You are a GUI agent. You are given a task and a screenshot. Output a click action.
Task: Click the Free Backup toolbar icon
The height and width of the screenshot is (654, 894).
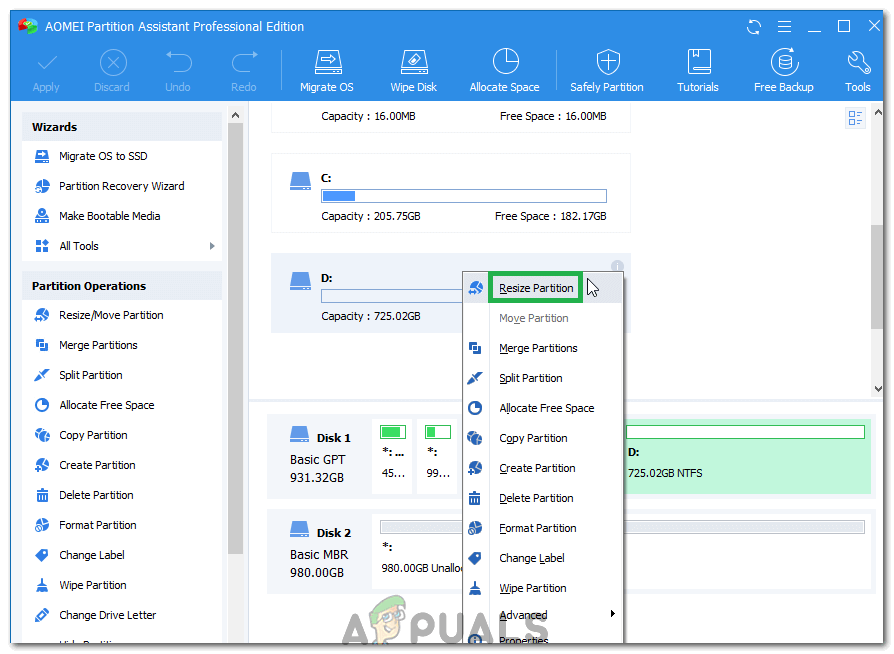(x=784, y=62)
